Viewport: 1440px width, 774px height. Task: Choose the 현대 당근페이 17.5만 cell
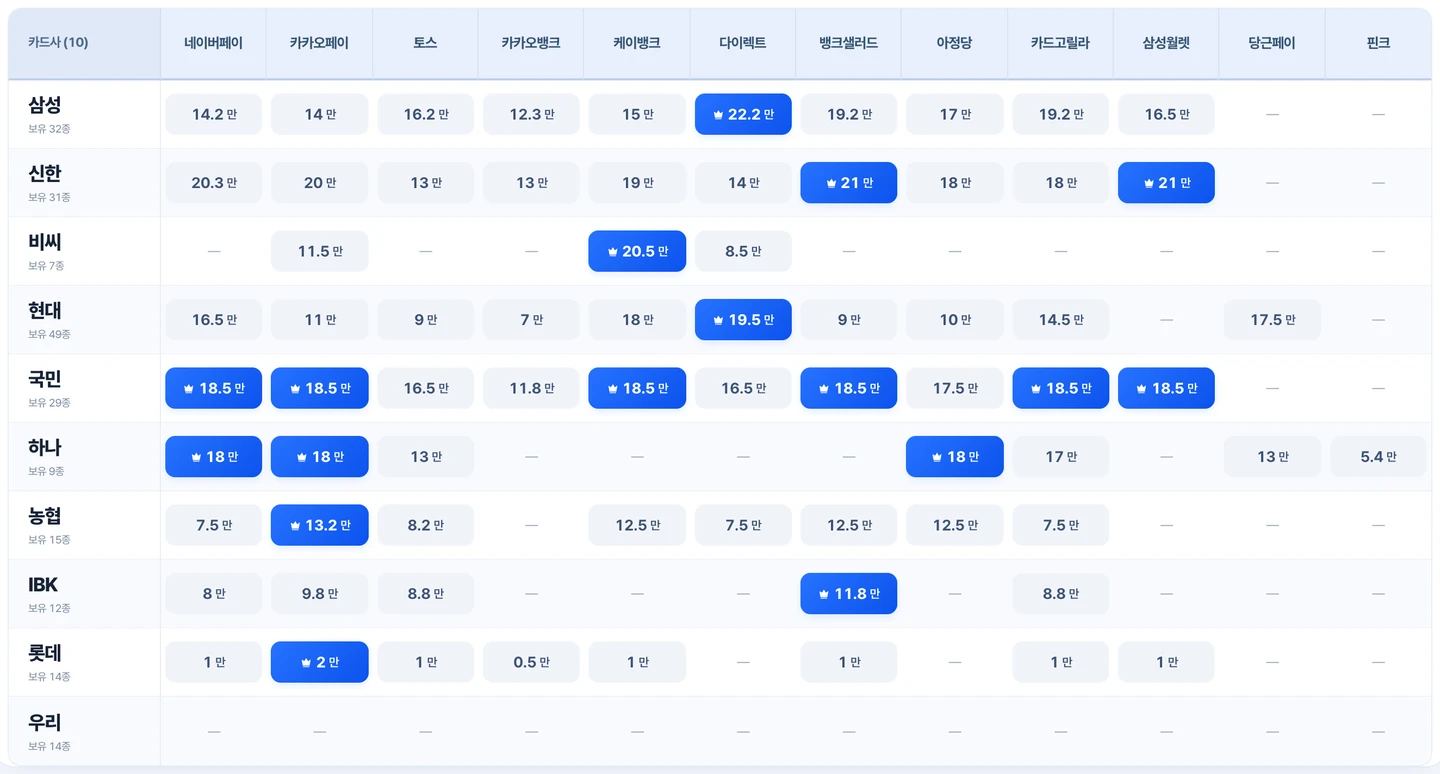[1272, 320]
